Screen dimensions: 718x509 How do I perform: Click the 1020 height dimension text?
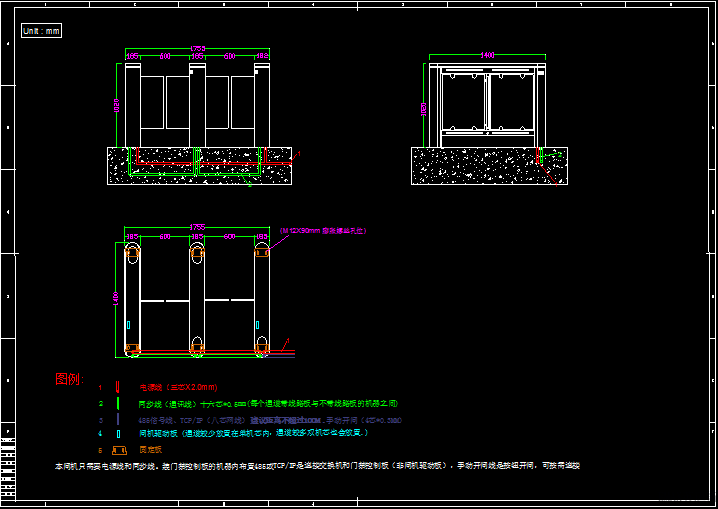coord(117,104)
